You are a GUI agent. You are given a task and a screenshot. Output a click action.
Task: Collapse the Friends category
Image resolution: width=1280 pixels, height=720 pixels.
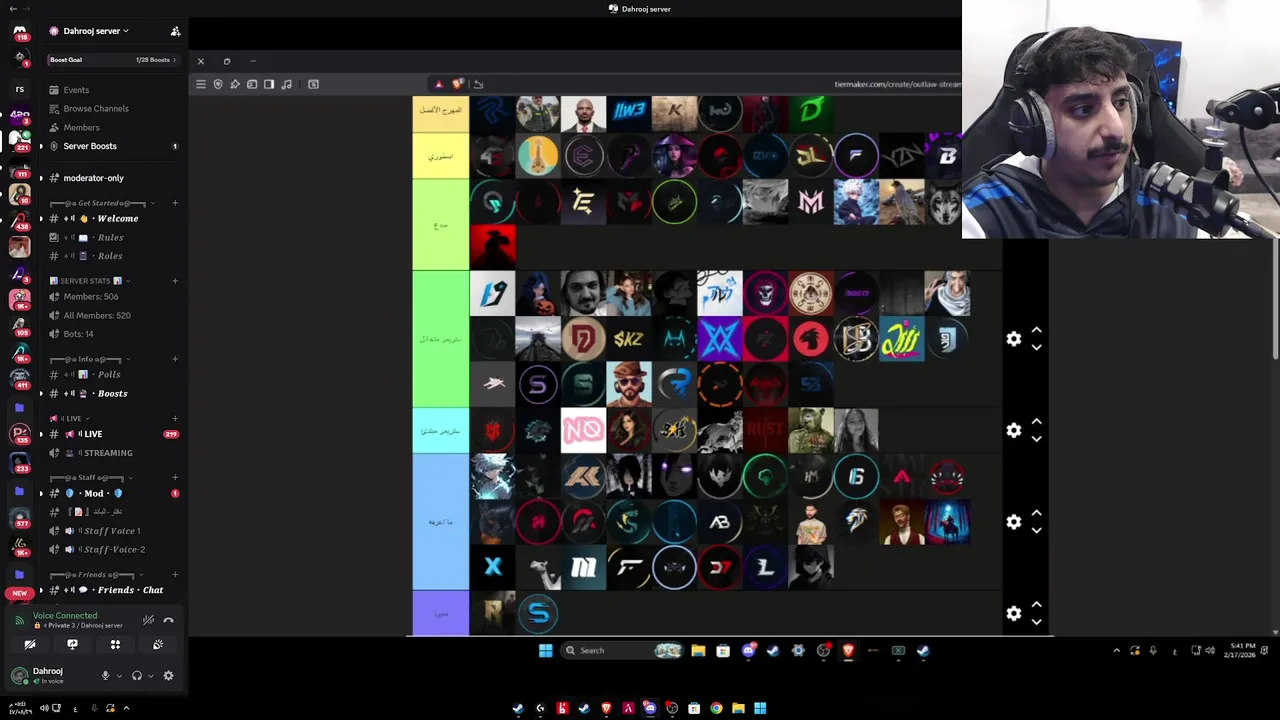coord(98,575)
